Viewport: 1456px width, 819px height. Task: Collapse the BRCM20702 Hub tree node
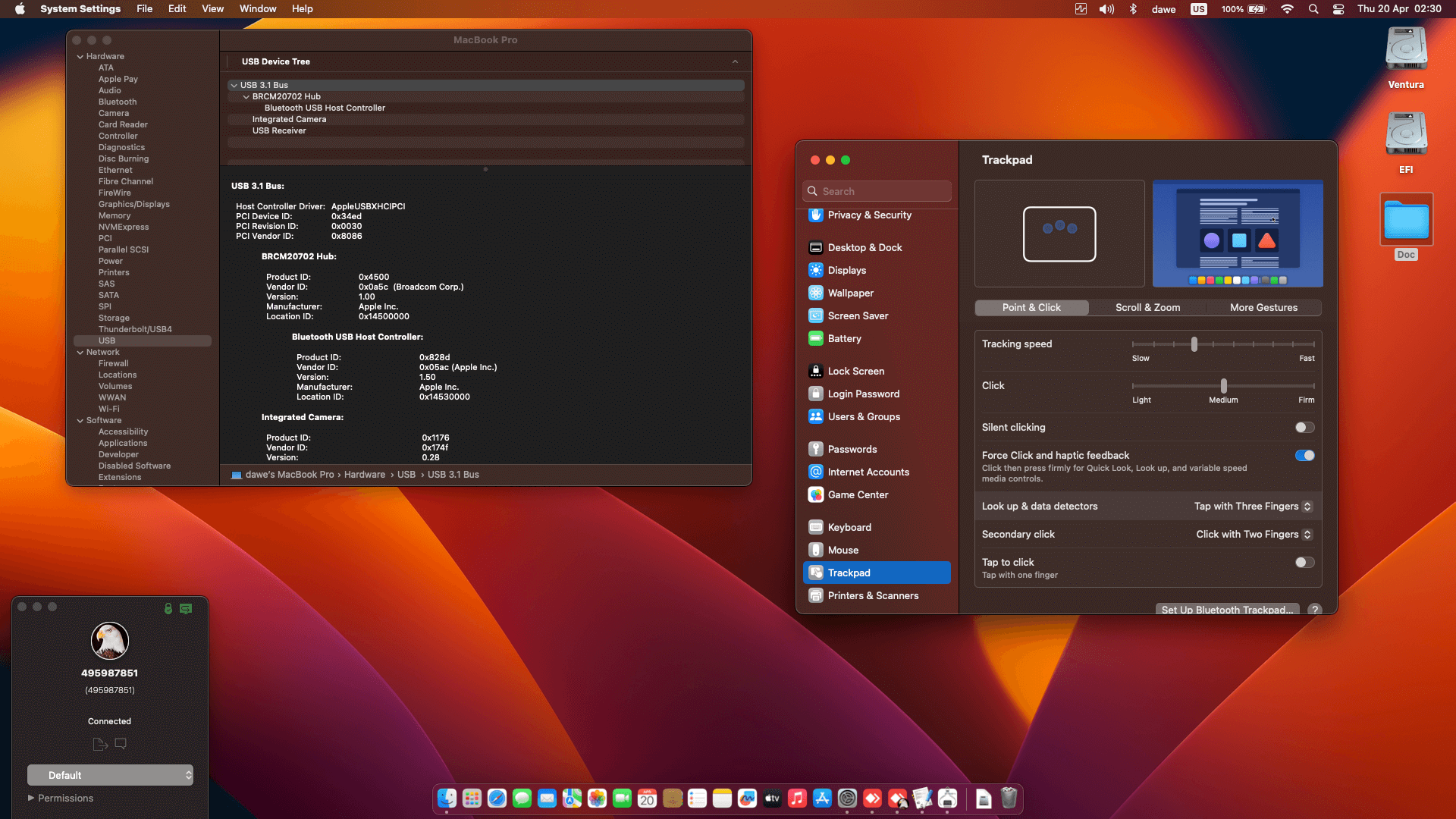tap(246, 97)
